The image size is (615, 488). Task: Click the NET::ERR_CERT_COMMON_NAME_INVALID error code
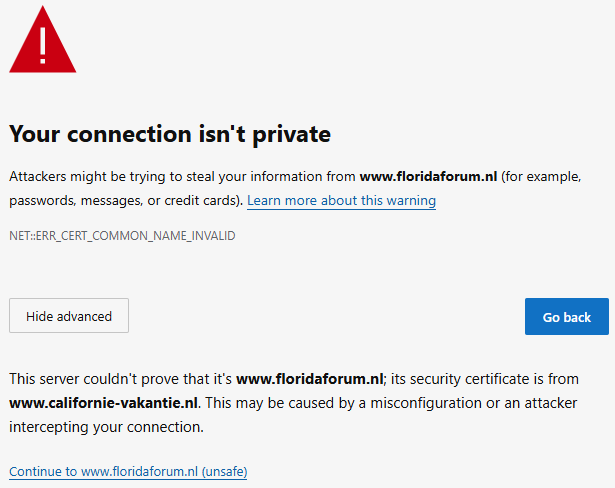coord(122,236)
